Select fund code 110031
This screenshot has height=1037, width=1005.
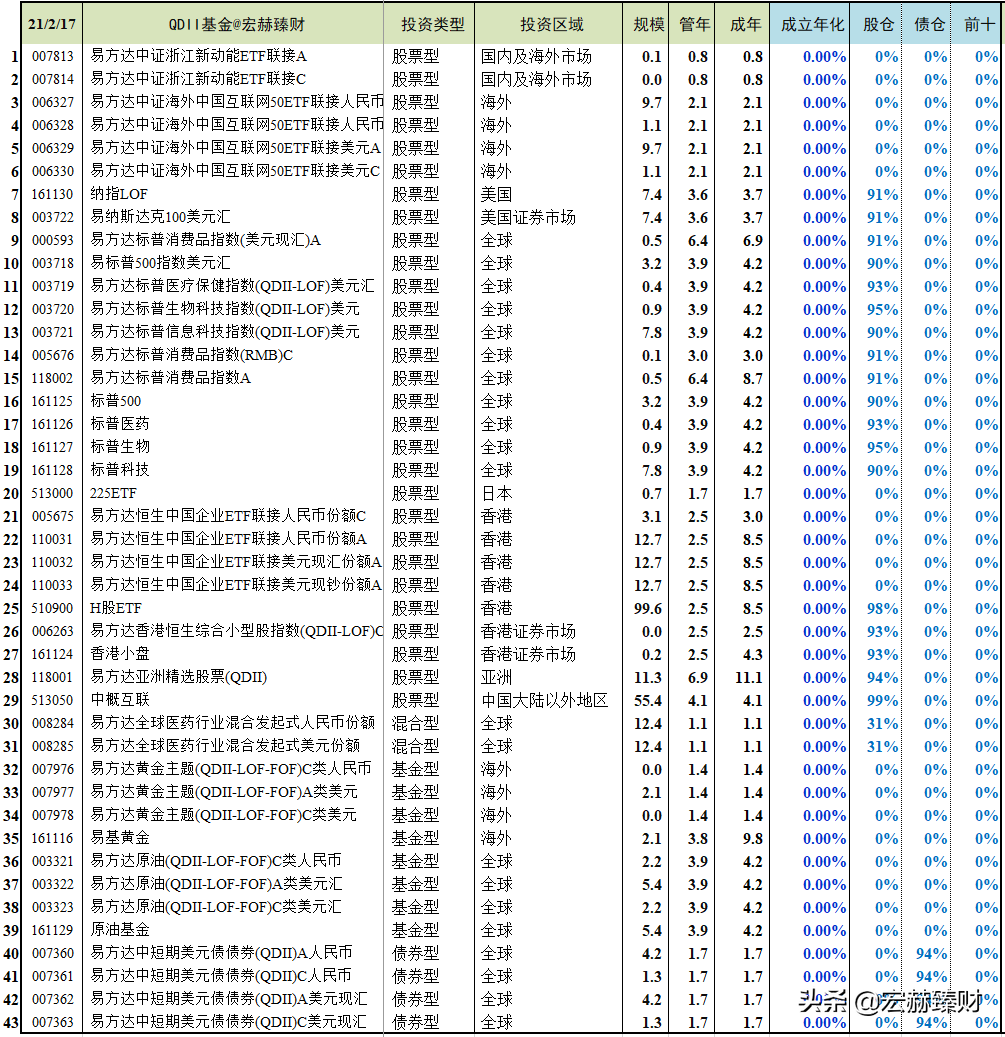pos(52,540)
